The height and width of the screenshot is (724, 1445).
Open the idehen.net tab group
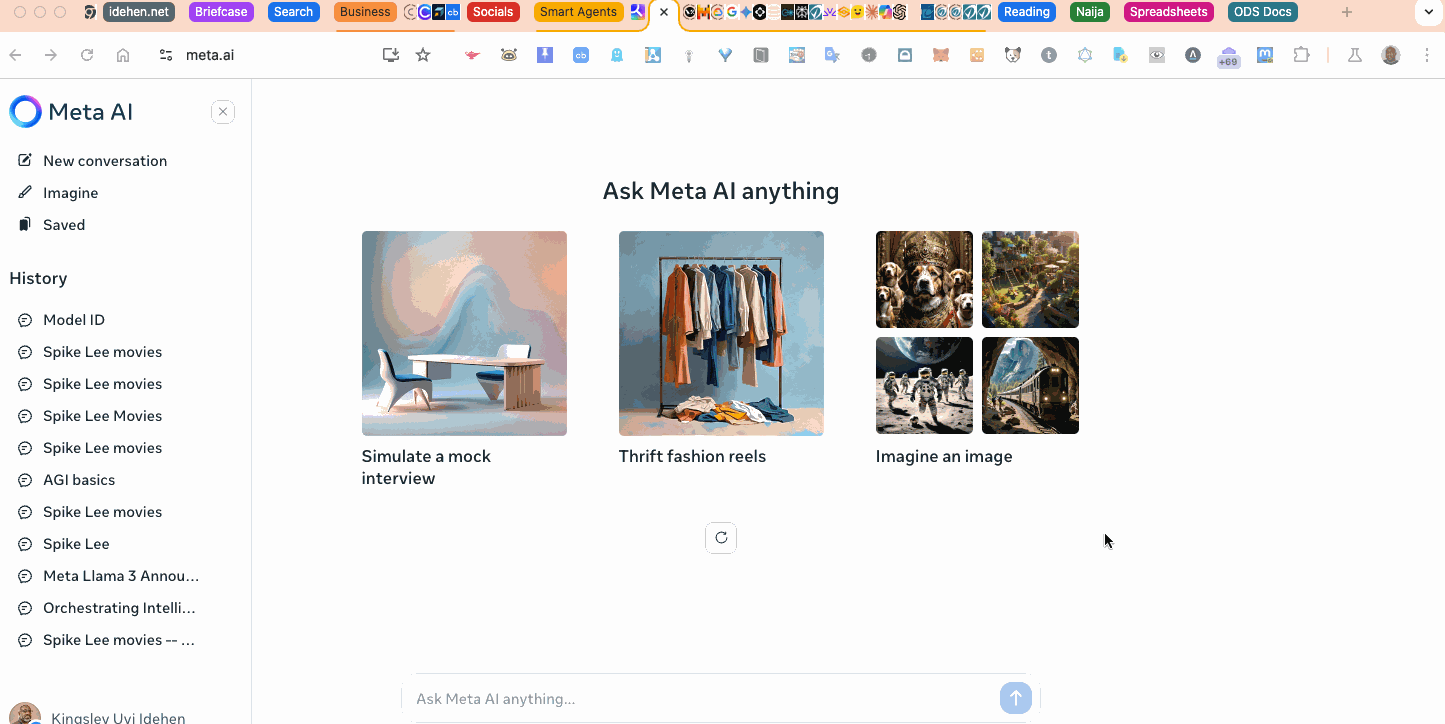click(139, 12)
